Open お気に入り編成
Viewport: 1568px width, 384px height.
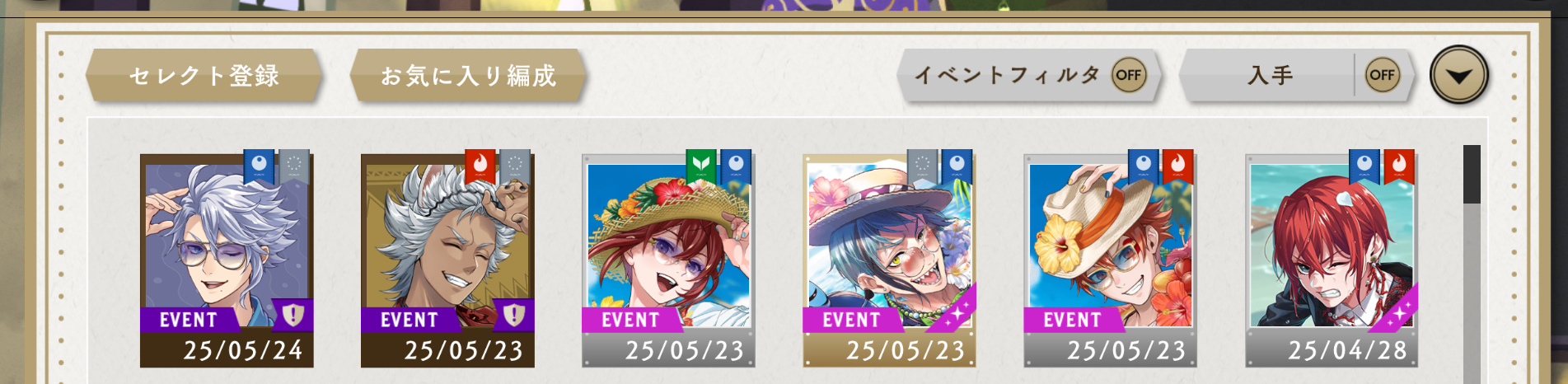tap(468, 75)
